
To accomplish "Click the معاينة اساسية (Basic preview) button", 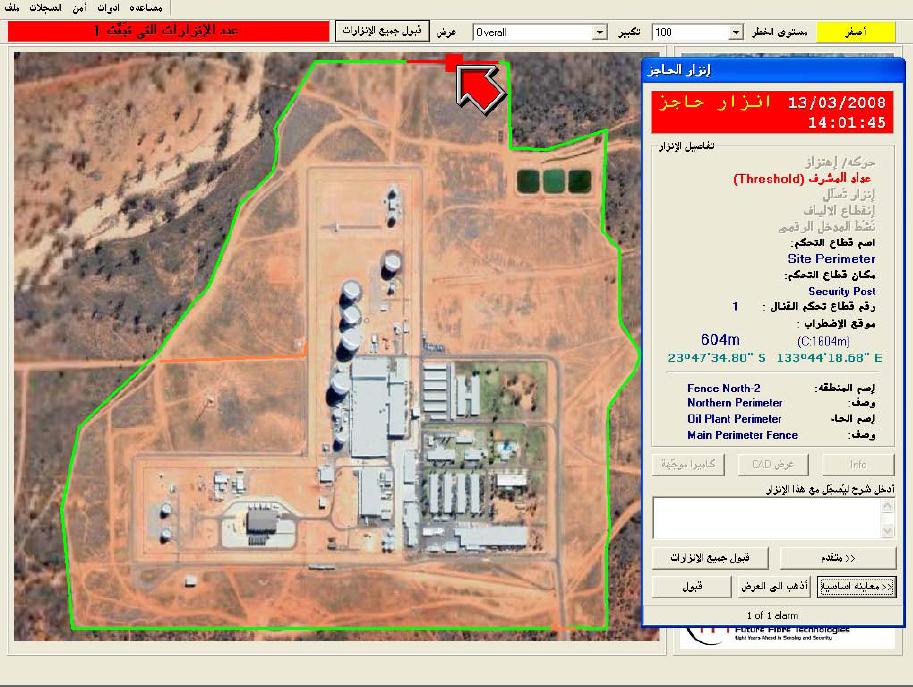I will [856, 586].
